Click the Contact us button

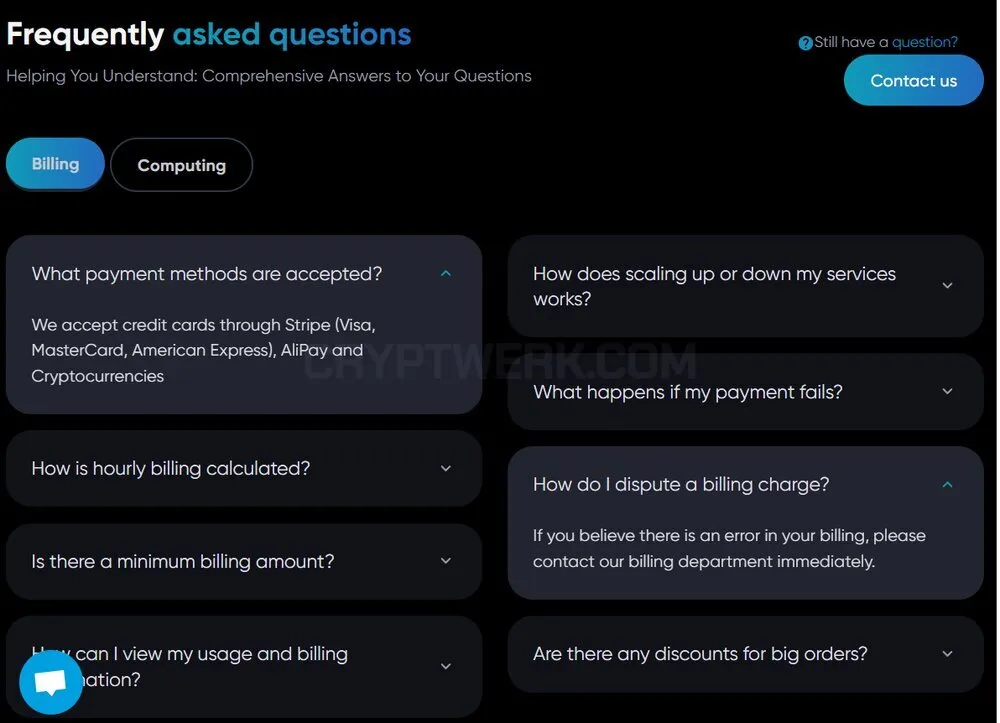[913, 80]
